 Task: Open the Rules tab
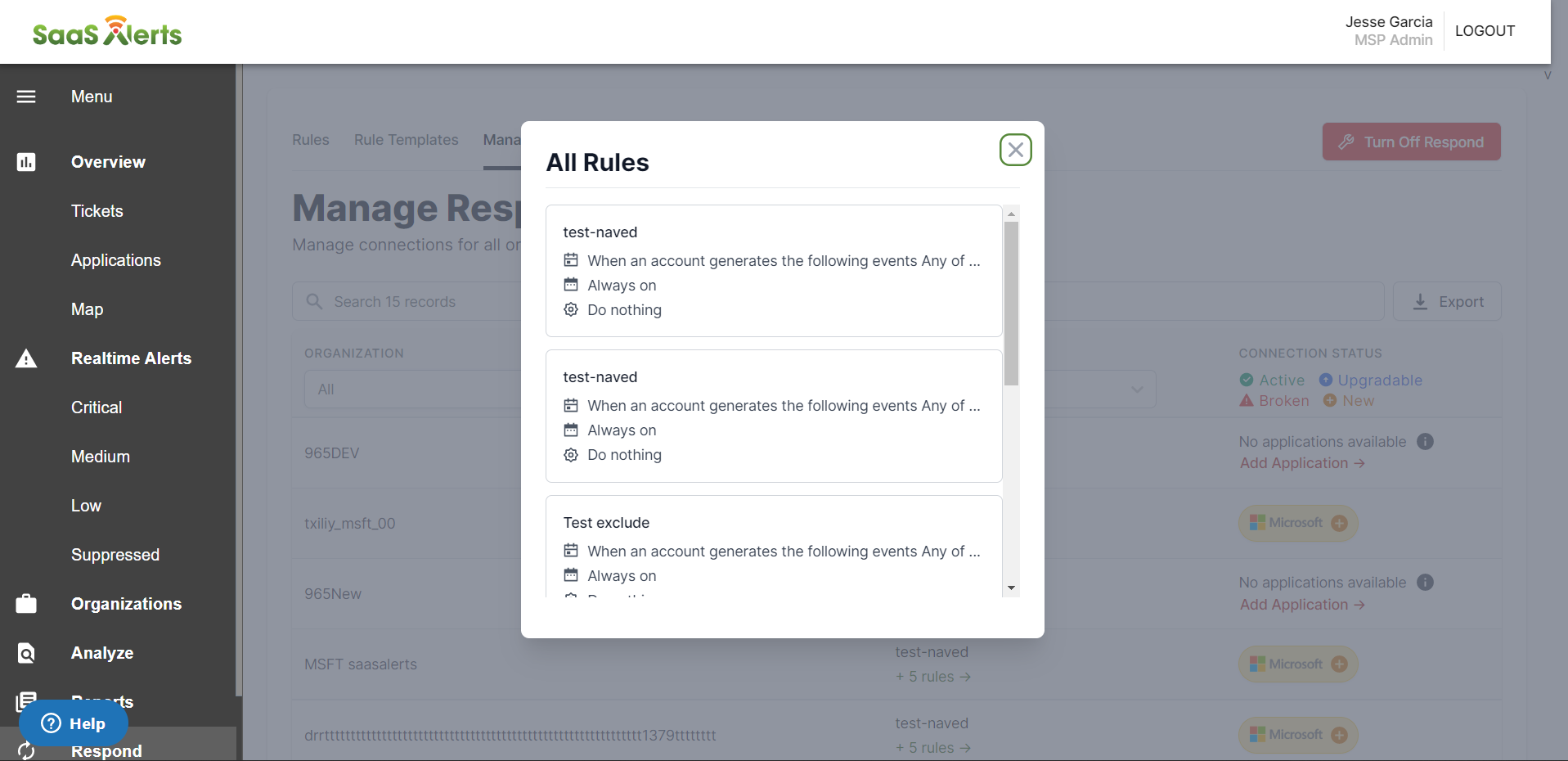311,140
